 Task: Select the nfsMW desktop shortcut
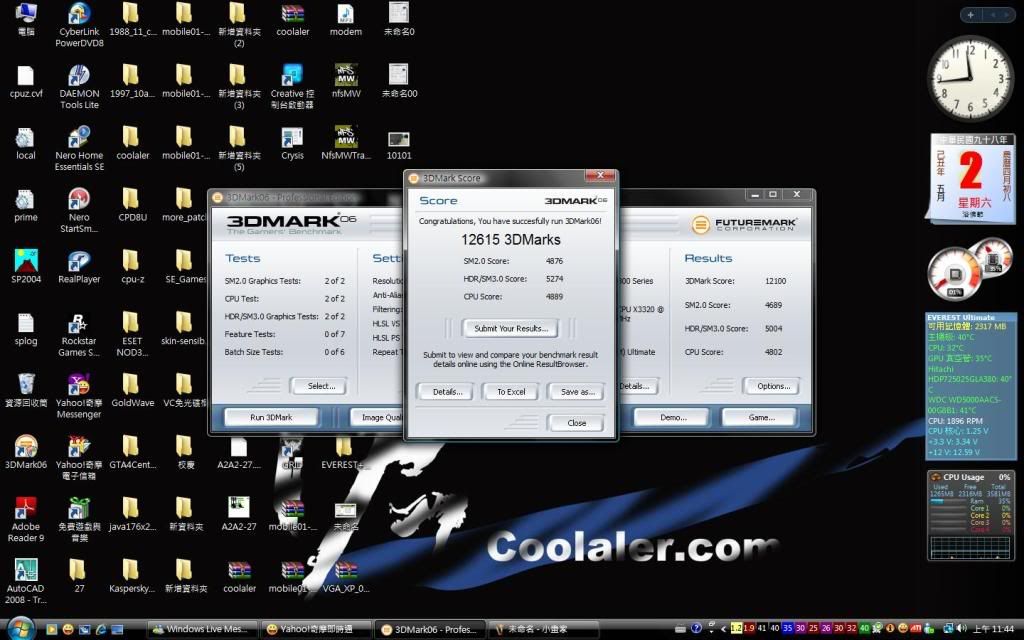click(x=346, y=77)
